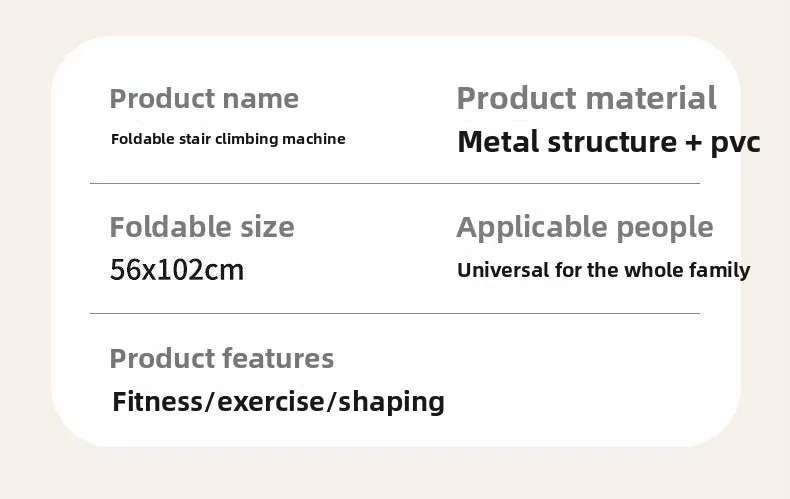Click the "Product features" heading
Image resolution: width=790 pixels, height=499 pixels.
(221, 358)
